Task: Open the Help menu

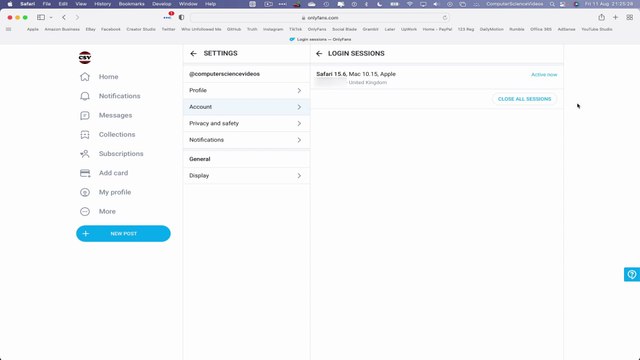Action: click(x=210, y=4)
